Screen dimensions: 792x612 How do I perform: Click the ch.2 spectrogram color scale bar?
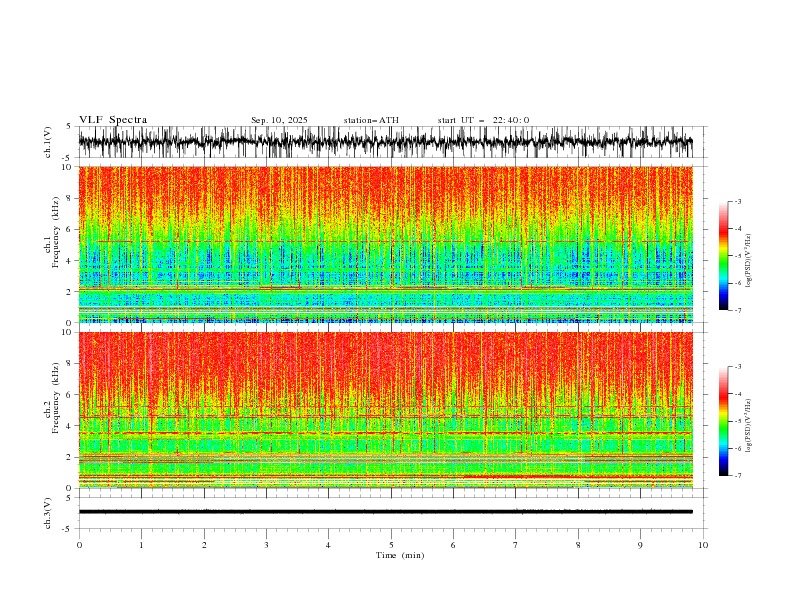(723, 421)
